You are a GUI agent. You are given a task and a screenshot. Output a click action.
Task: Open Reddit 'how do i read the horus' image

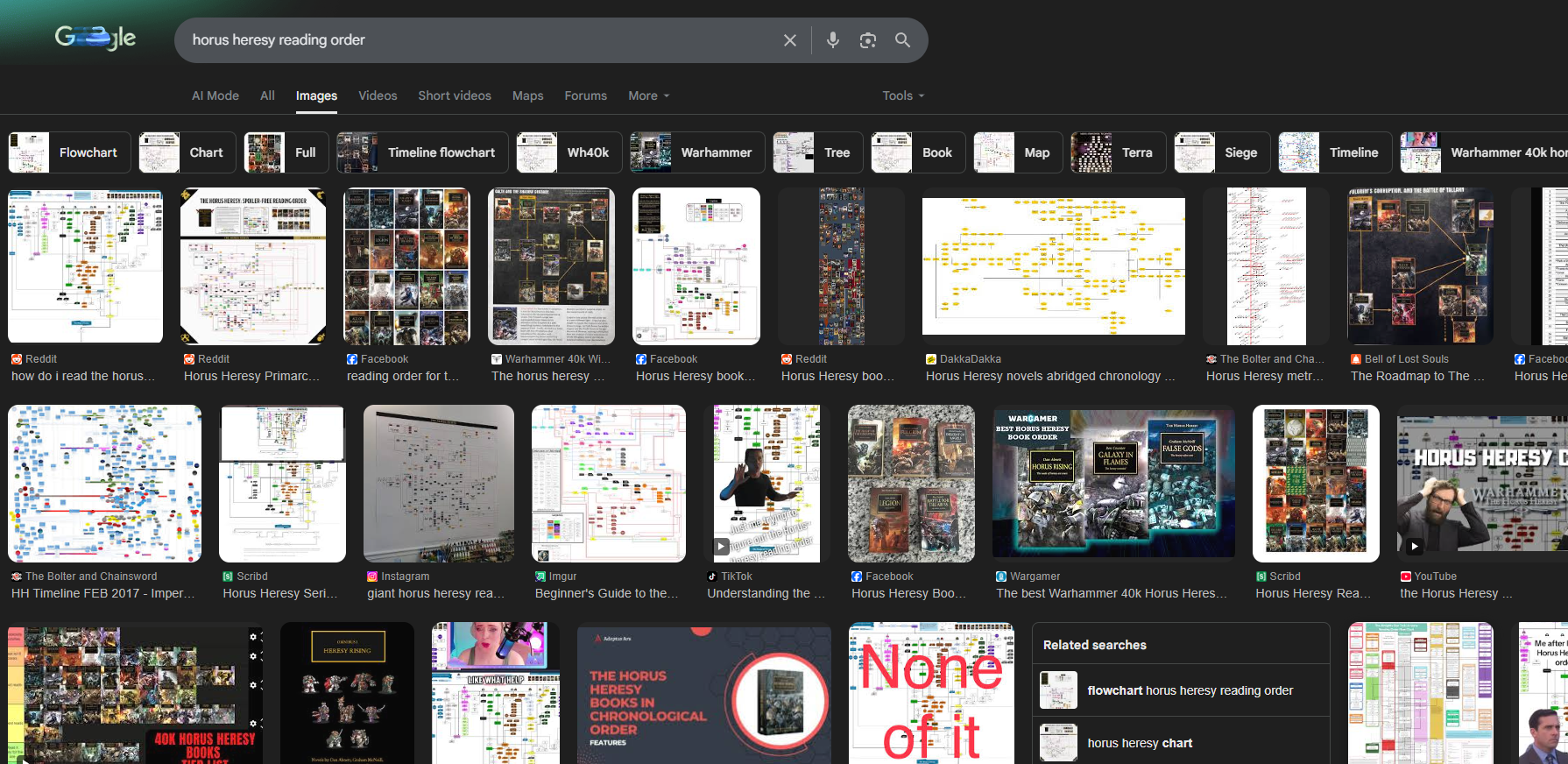[x=85, y=265]
